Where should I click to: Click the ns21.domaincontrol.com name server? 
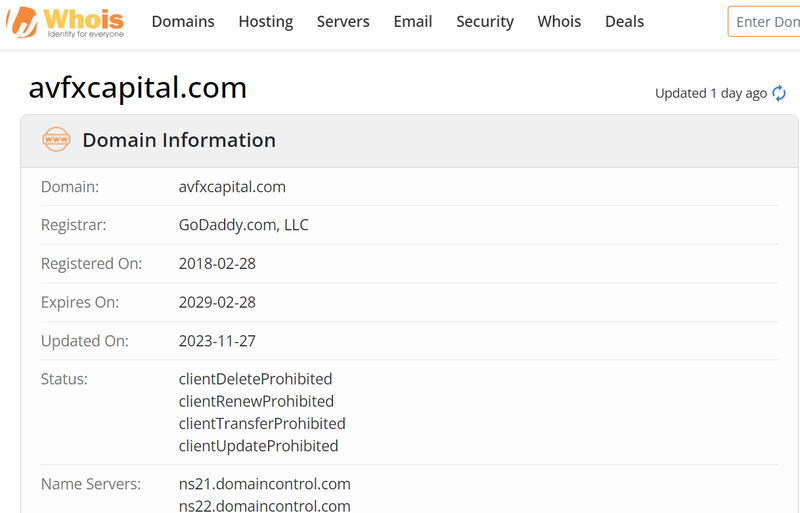264,484
